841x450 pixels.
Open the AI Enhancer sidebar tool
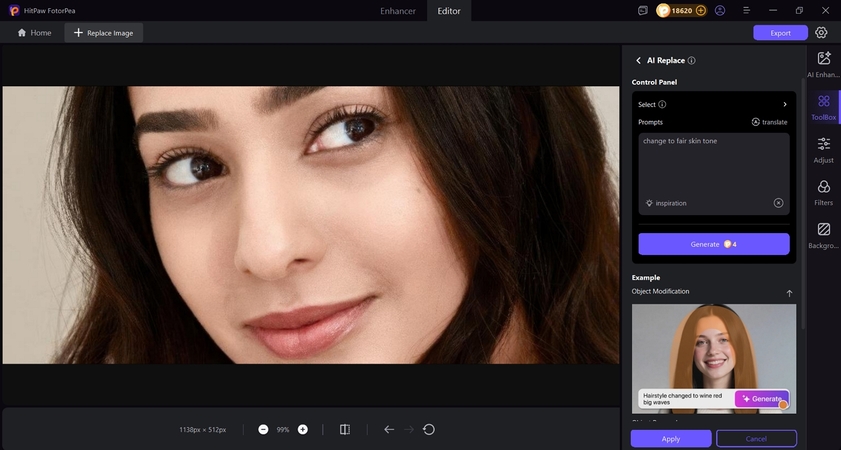(824, 64)
